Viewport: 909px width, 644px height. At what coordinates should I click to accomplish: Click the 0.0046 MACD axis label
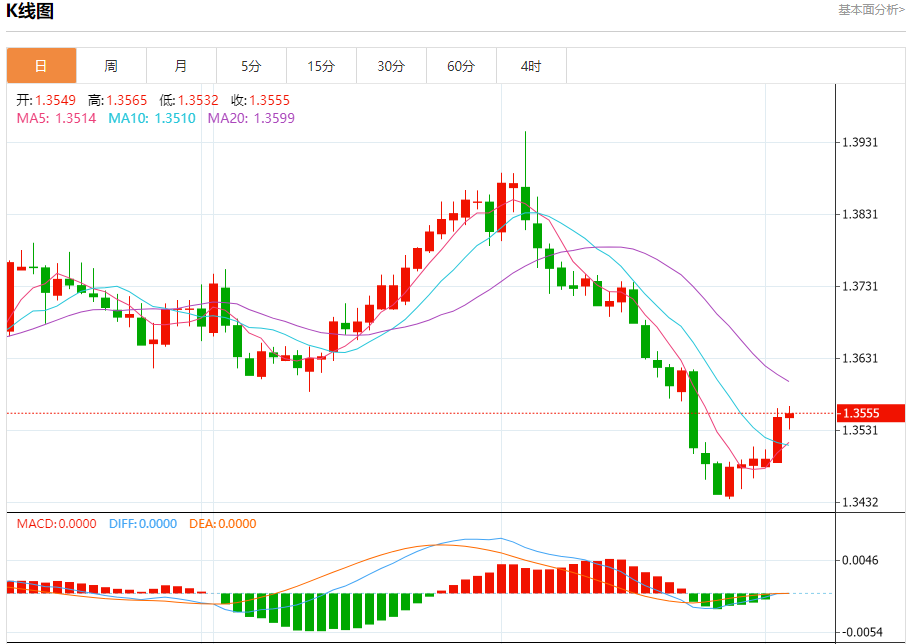point(860,560)
